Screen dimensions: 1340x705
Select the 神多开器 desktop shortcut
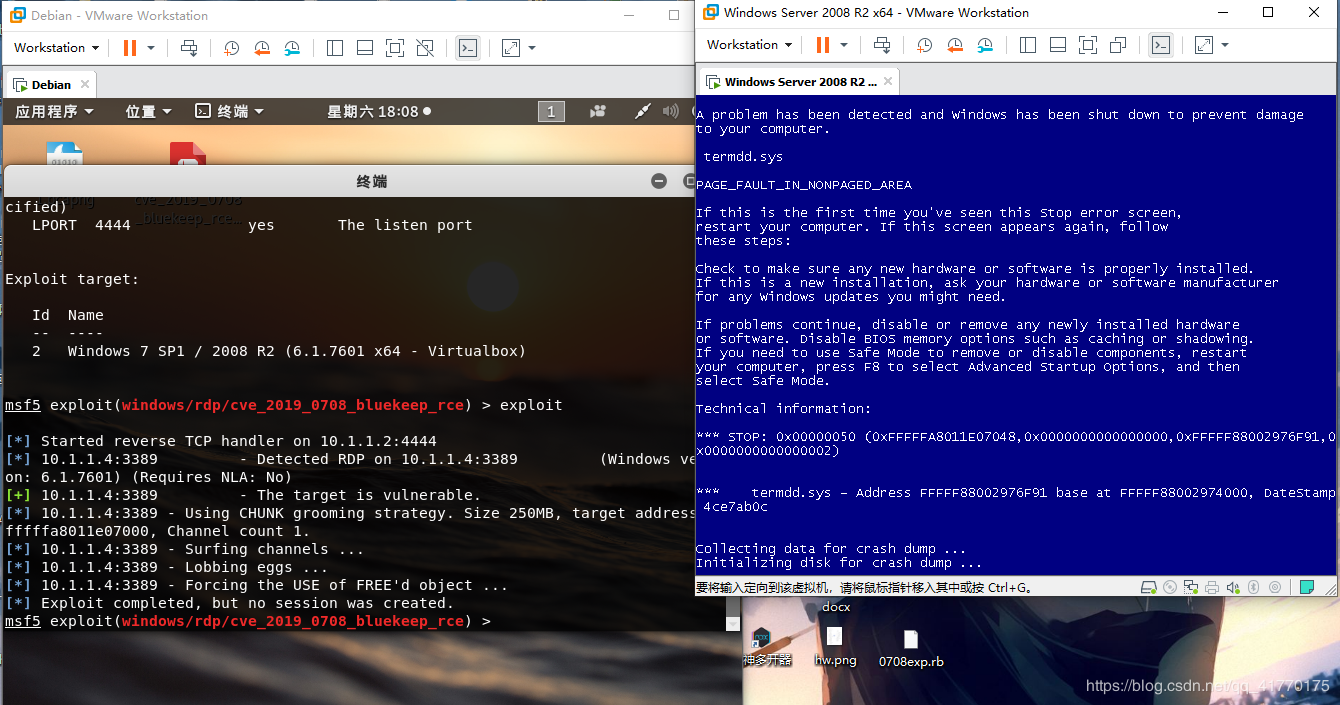pyautogui.click(x=766, y=648)
